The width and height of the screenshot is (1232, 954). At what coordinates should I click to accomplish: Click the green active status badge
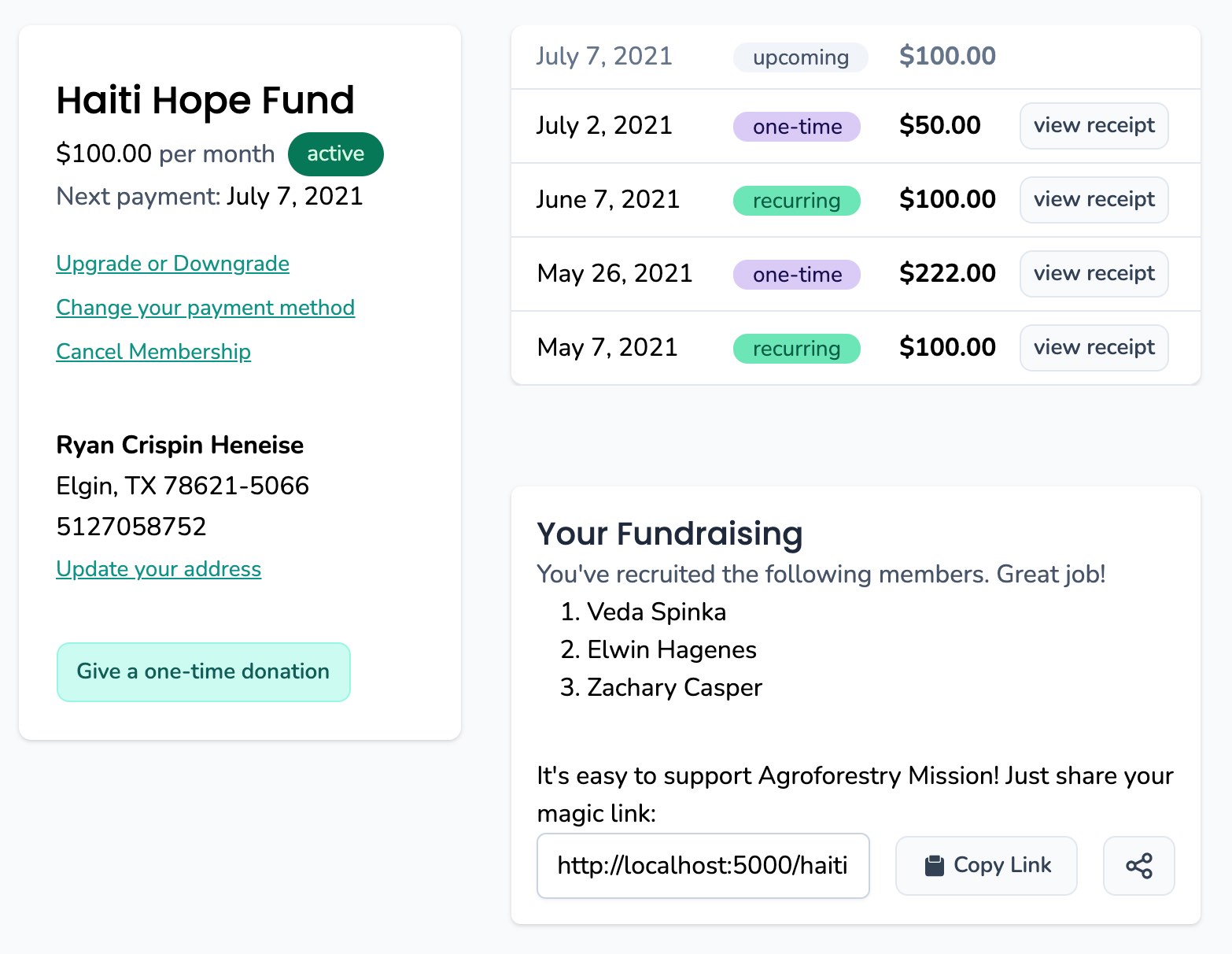click(x=335, y=154)
